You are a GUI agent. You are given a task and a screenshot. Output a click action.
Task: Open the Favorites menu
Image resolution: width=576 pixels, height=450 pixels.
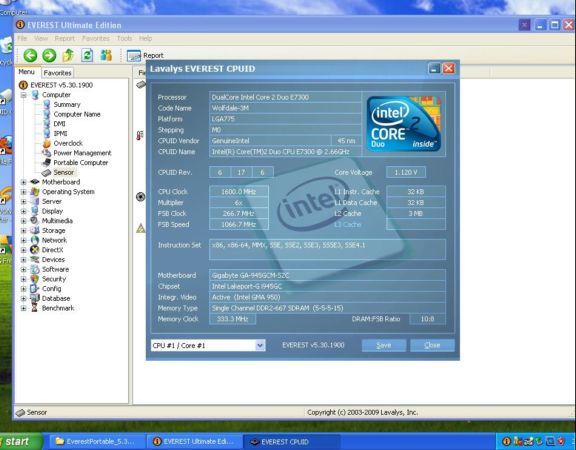point(96,38)
